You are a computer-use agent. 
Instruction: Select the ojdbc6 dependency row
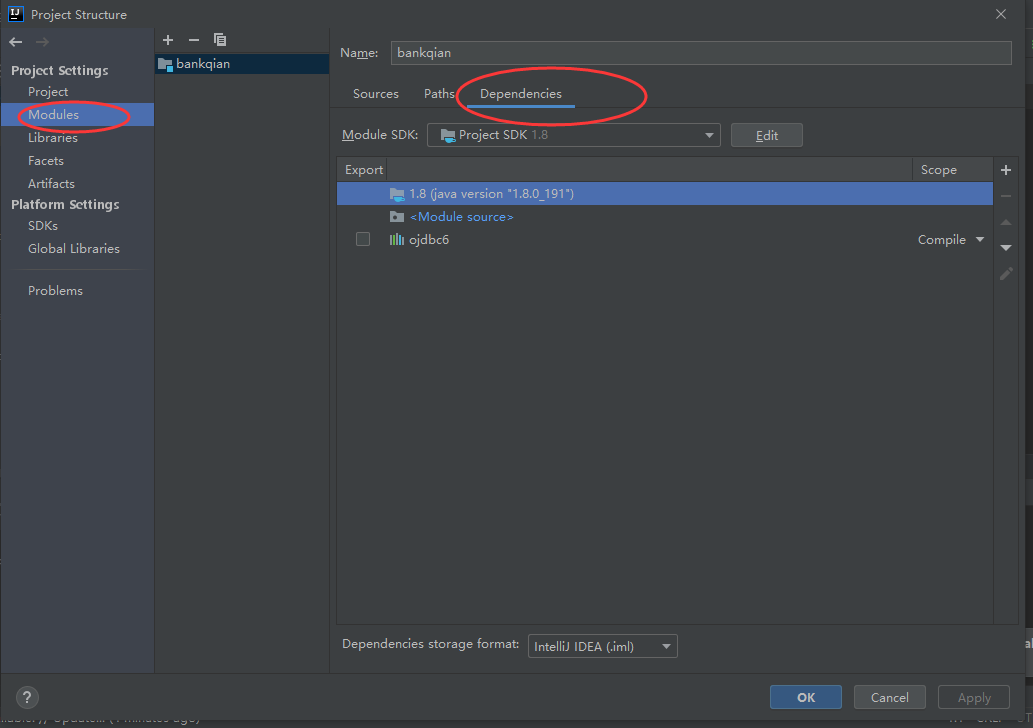(665, 240)
